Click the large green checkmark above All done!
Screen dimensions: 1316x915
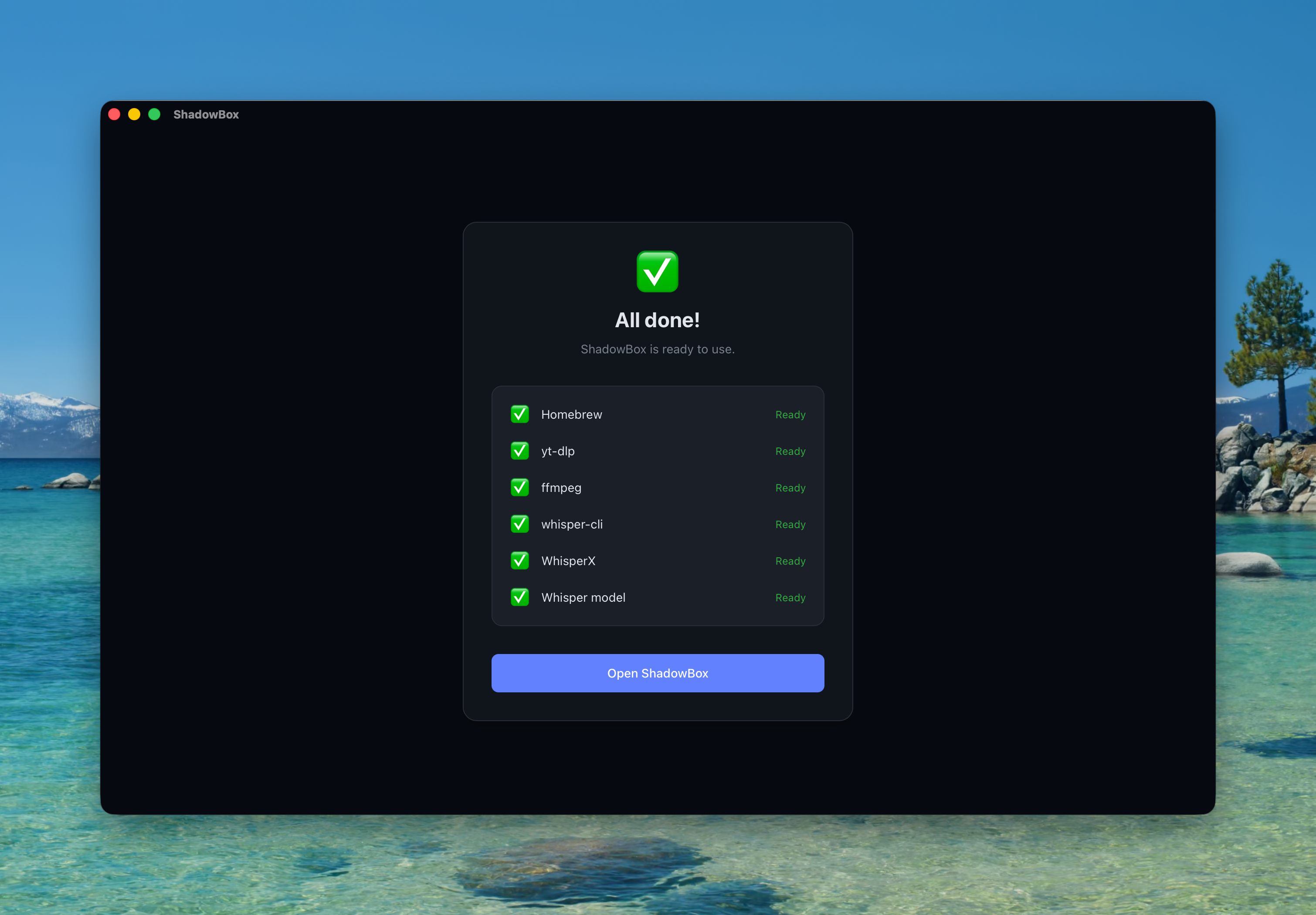pos(658,271)
